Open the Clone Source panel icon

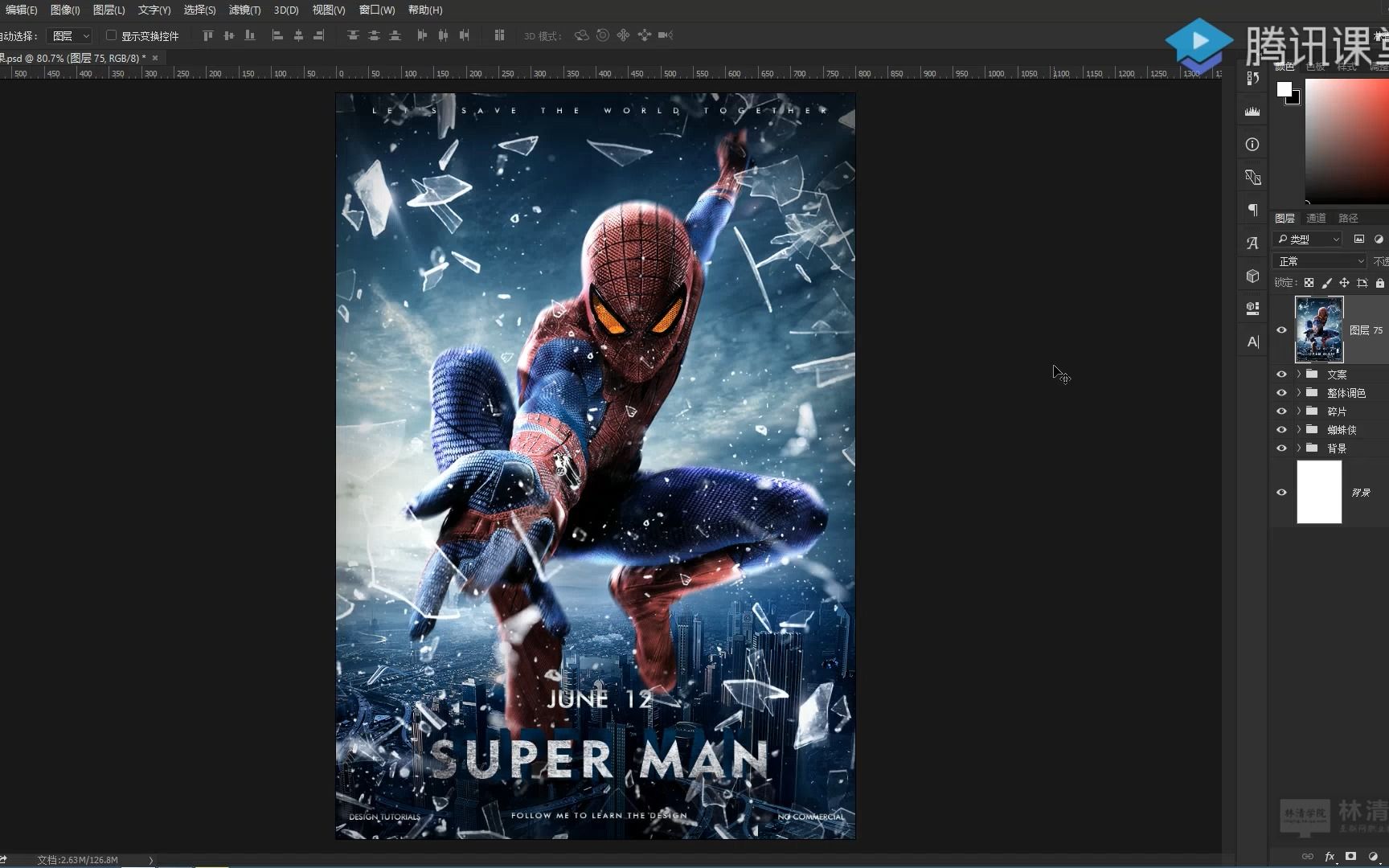click(1252, 177)
